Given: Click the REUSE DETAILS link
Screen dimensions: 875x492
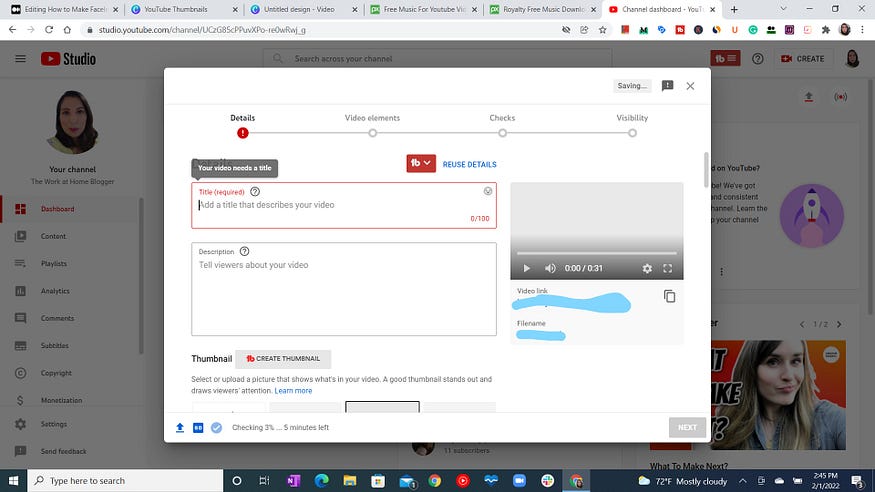Looking at the screenshot, I should pyautogui.click(x=469, y=165).
